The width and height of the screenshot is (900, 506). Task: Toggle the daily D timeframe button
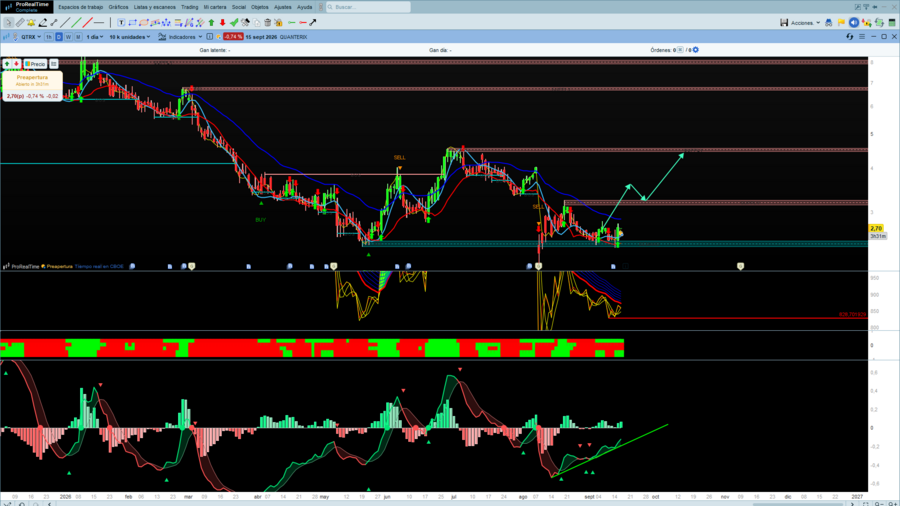(x=59, y=37)
